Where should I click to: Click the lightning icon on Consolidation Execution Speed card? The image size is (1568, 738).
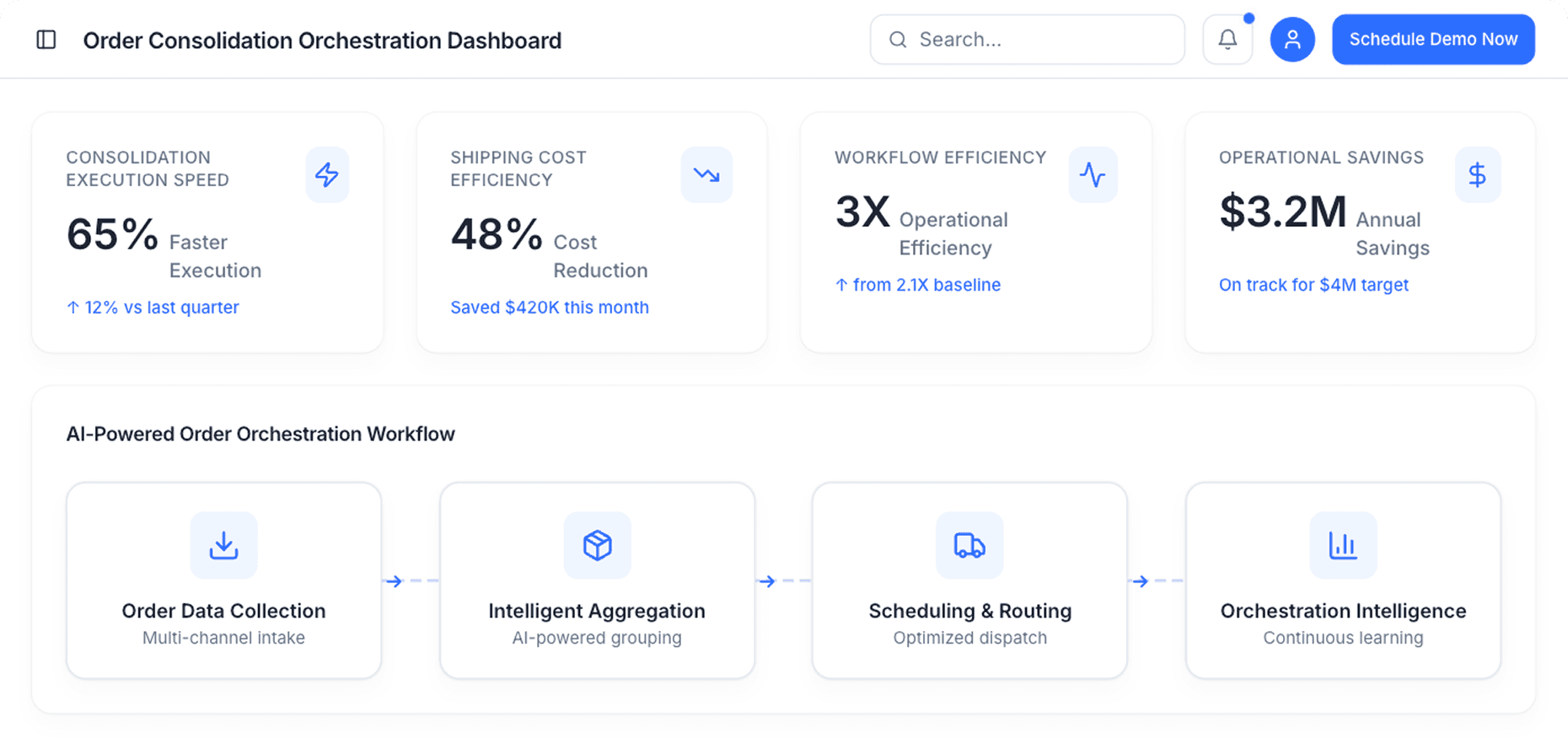[327, 174]
